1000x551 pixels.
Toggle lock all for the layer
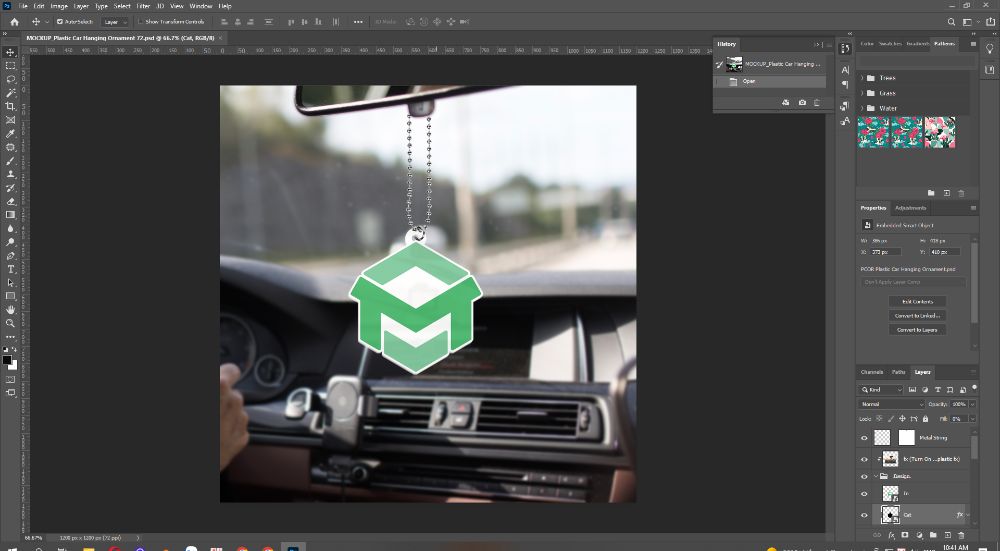tap(925, 419)
